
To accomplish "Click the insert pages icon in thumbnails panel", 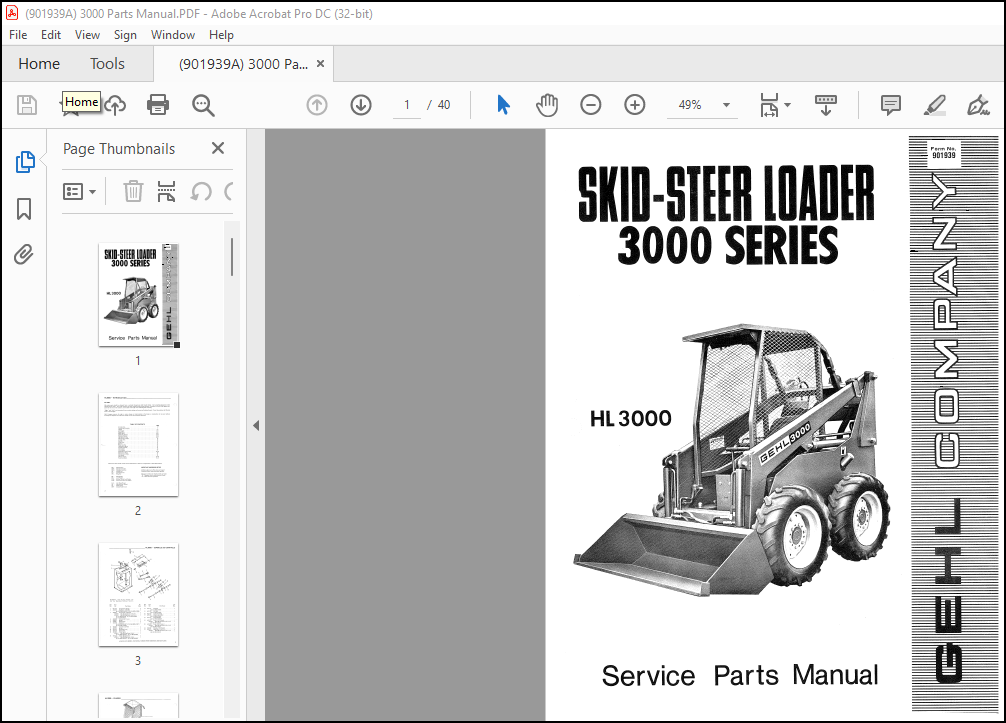I will (166, 191).
